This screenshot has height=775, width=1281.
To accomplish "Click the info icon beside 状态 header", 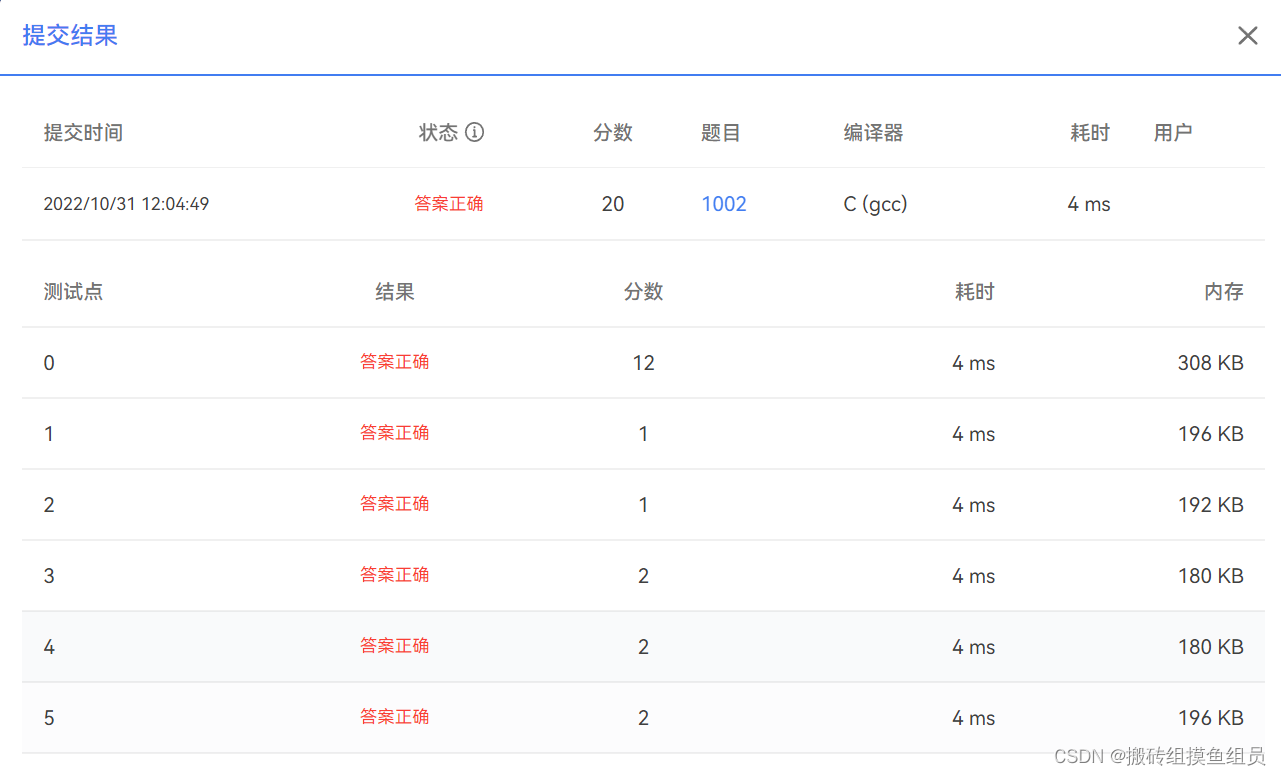I will (x=476, y=132).
